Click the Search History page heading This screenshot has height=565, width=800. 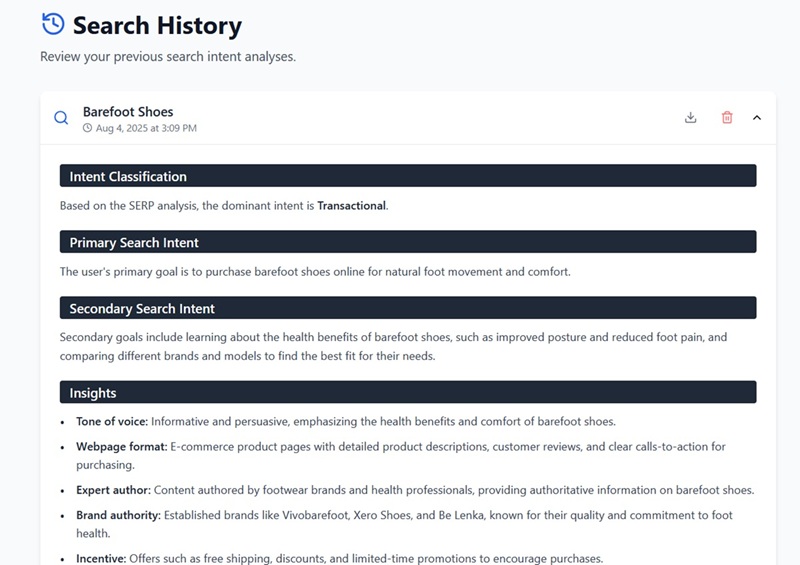(x=157, y=25)
